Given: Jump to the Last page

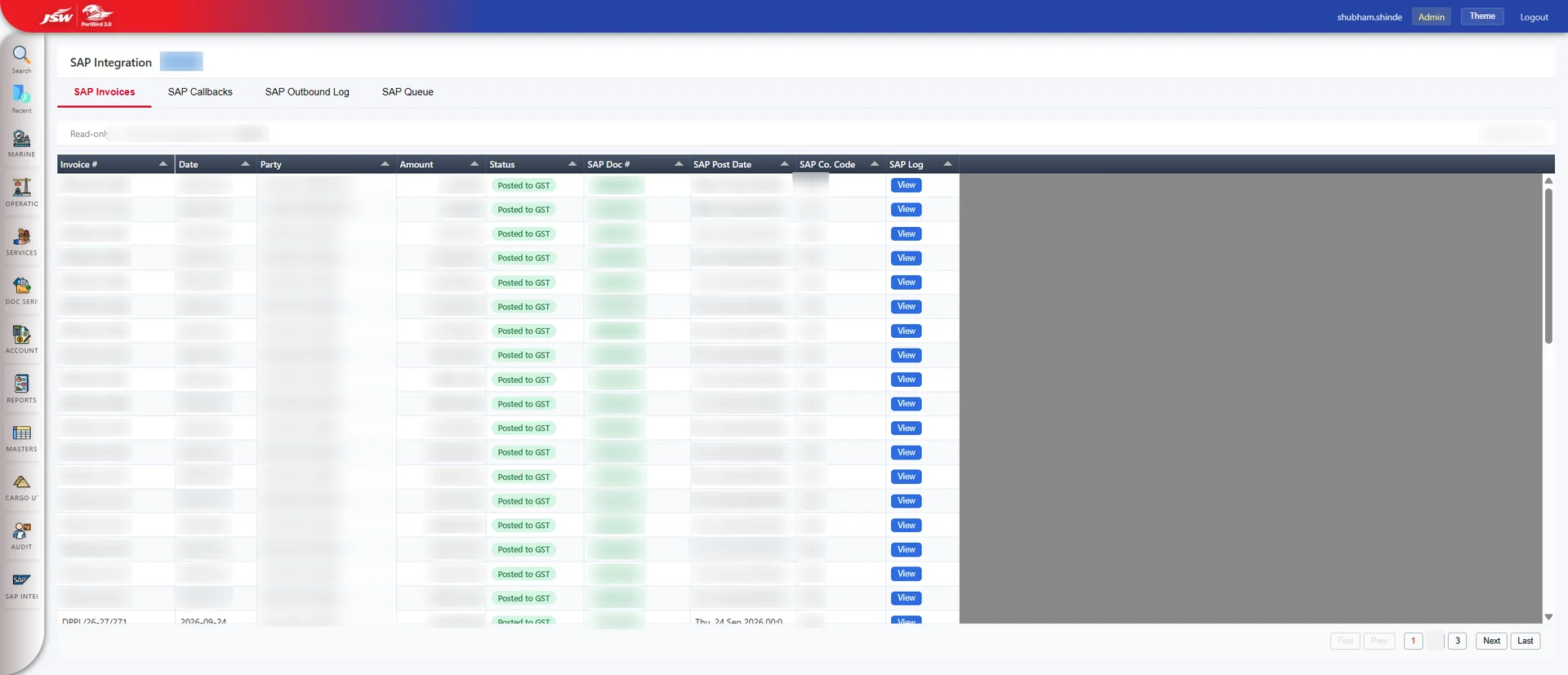Looking at the screenshot, I should 1526,642.
